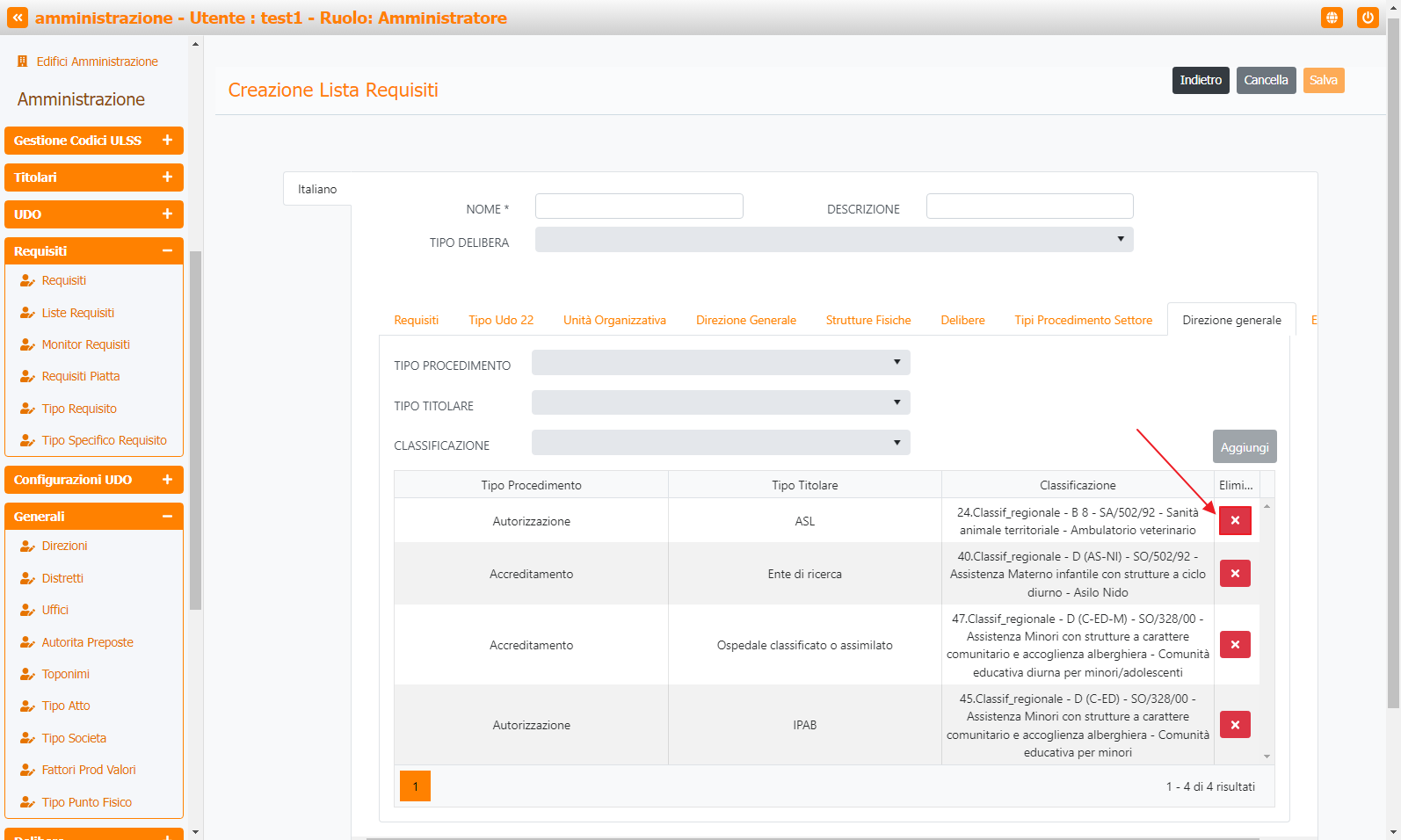
Task: Click the Cancella button
Action: point(1266,80)
